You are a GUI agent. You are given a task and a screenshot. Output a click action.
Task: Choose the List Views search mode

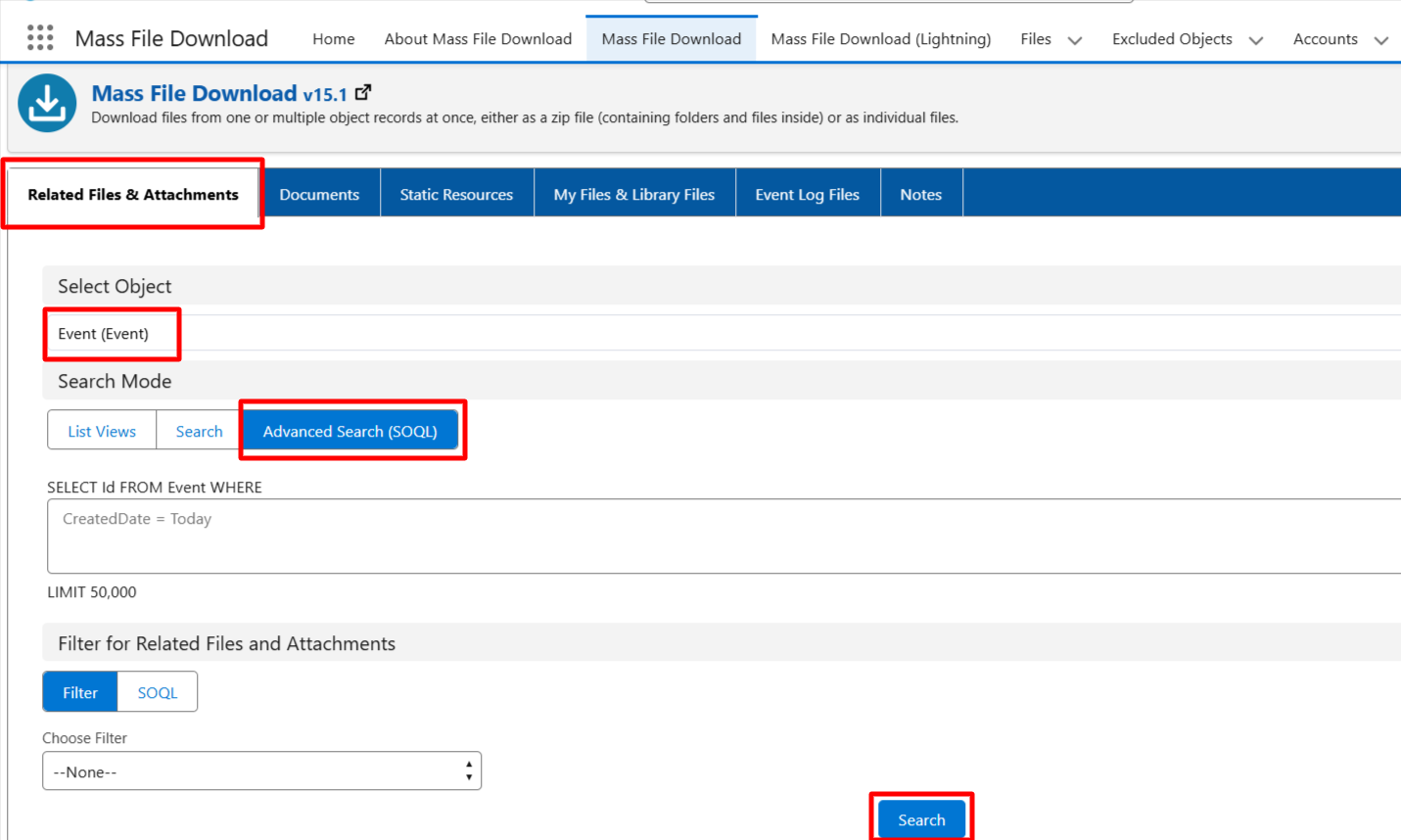click(x=102, y=431)
